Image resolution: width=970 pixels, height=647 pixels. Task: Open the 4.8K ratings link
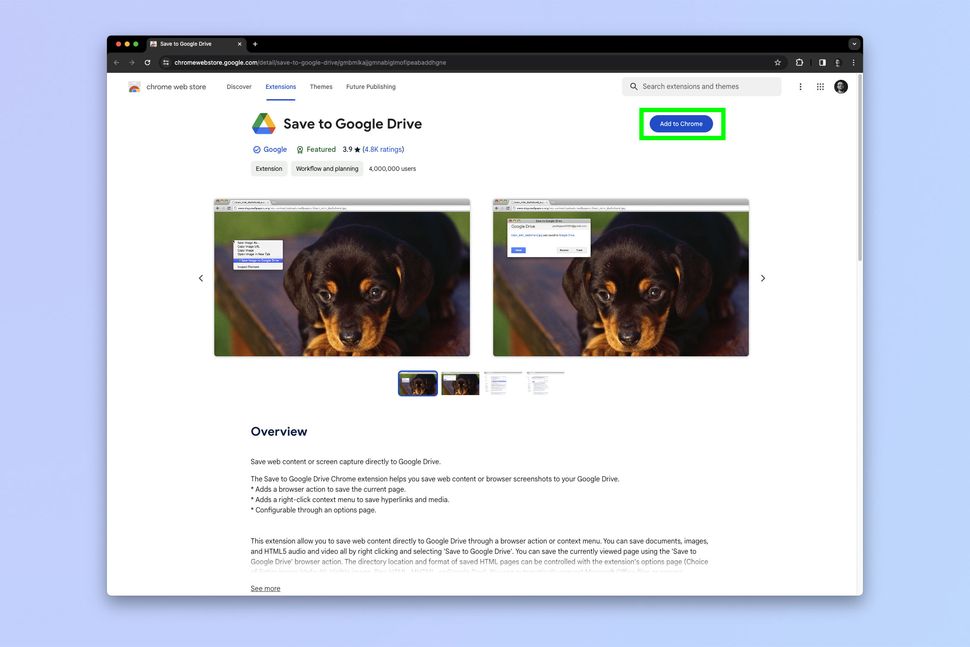click(383, 148)
